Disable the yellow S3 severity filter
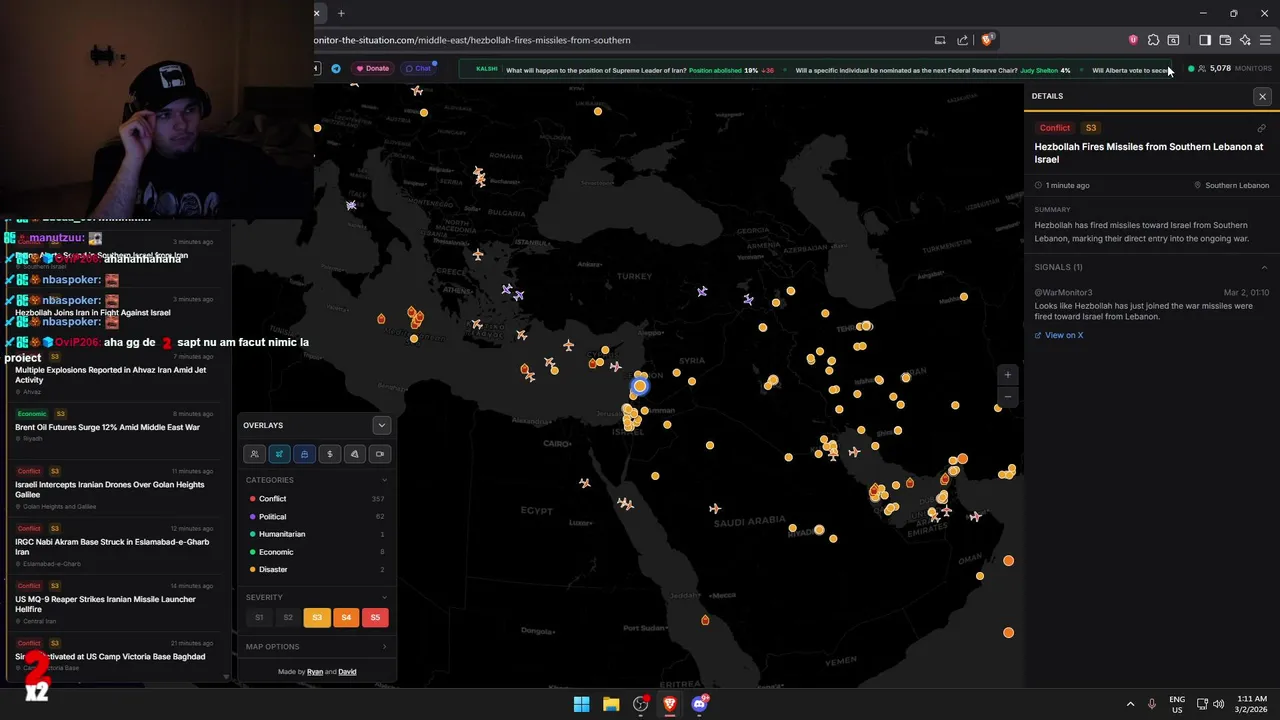1280x720 pixels. pos(317,618)
